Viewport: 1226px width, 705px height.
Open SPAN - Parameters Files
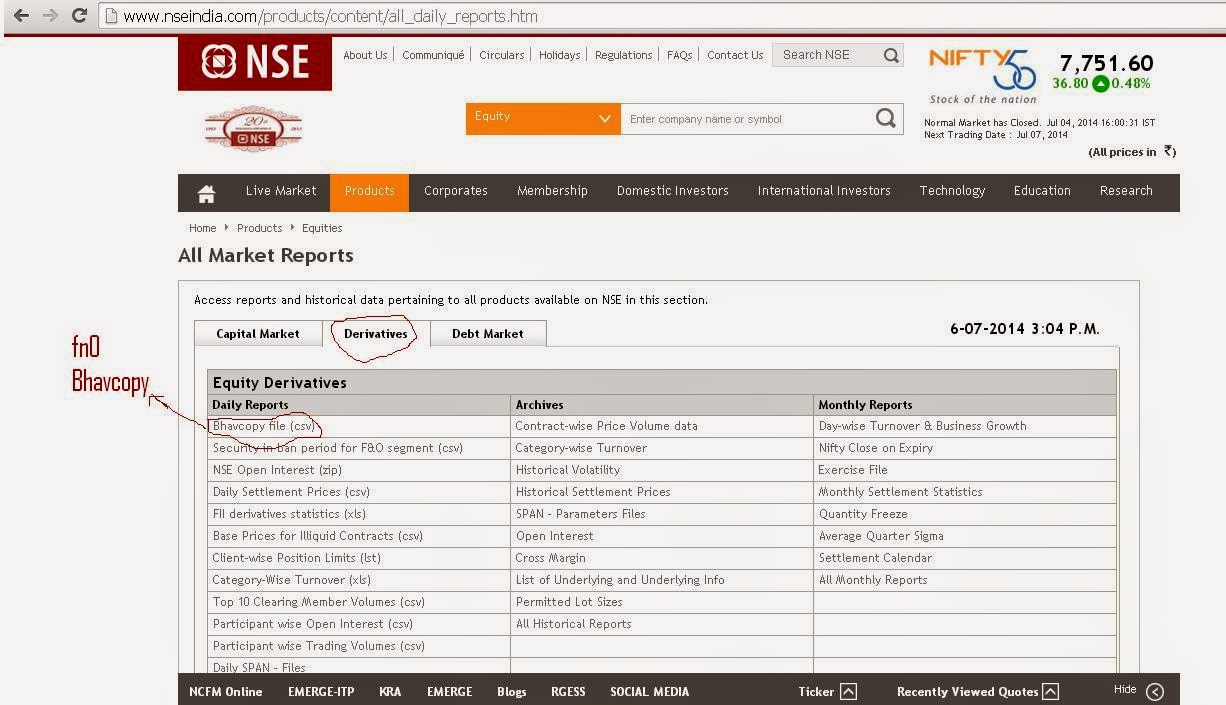(581, 514)
